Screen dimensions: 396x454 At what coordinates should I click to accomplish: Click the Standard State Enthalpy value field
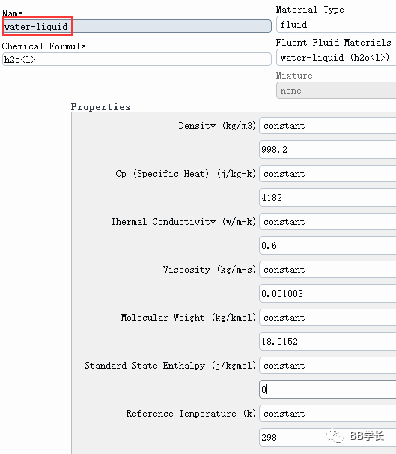coord(328,389)
